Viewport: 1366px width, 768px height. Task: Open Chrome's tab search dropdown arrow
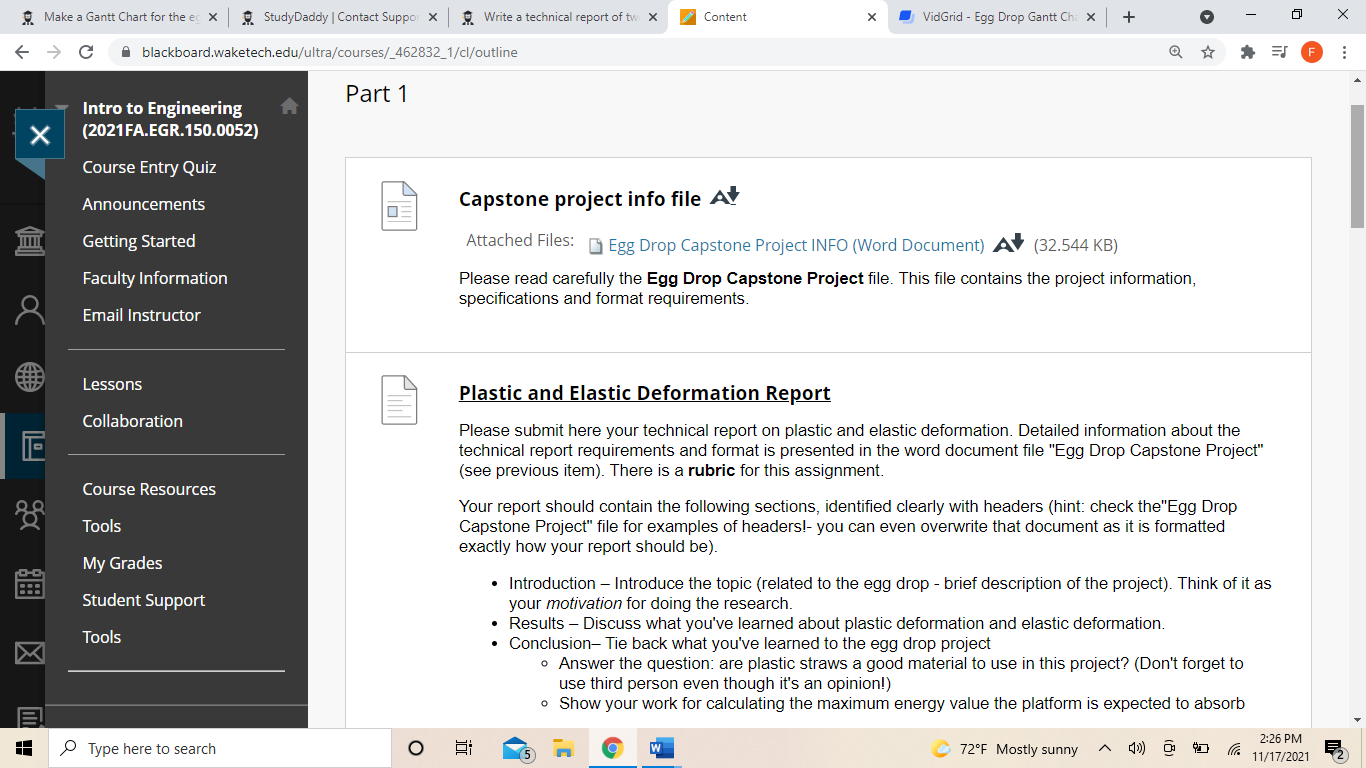1207,17
